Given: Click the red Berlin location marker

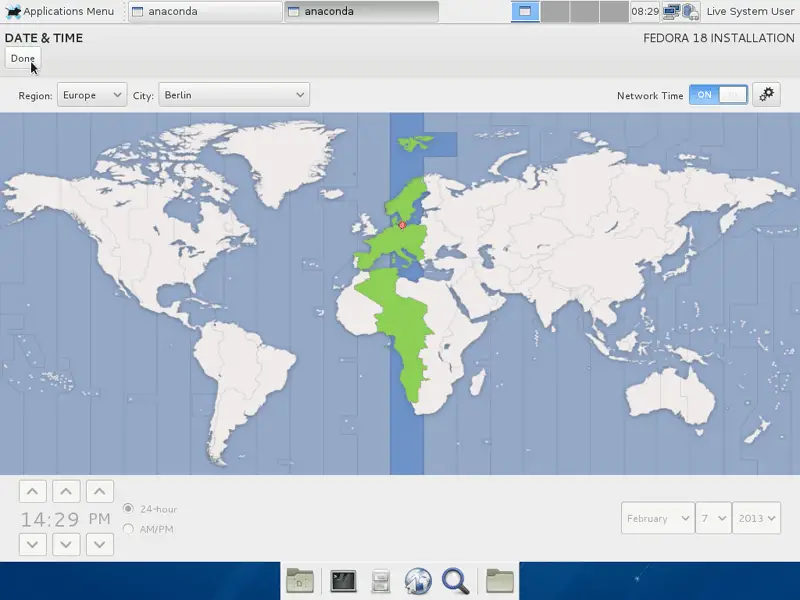Looking at the screenshot, I should (x=402, y=224).
